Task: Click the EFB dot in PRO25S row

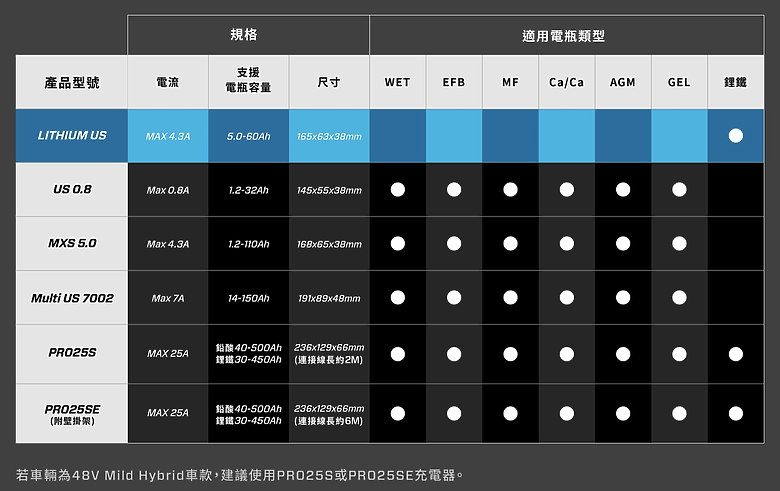Action: [x=454, y=354]
